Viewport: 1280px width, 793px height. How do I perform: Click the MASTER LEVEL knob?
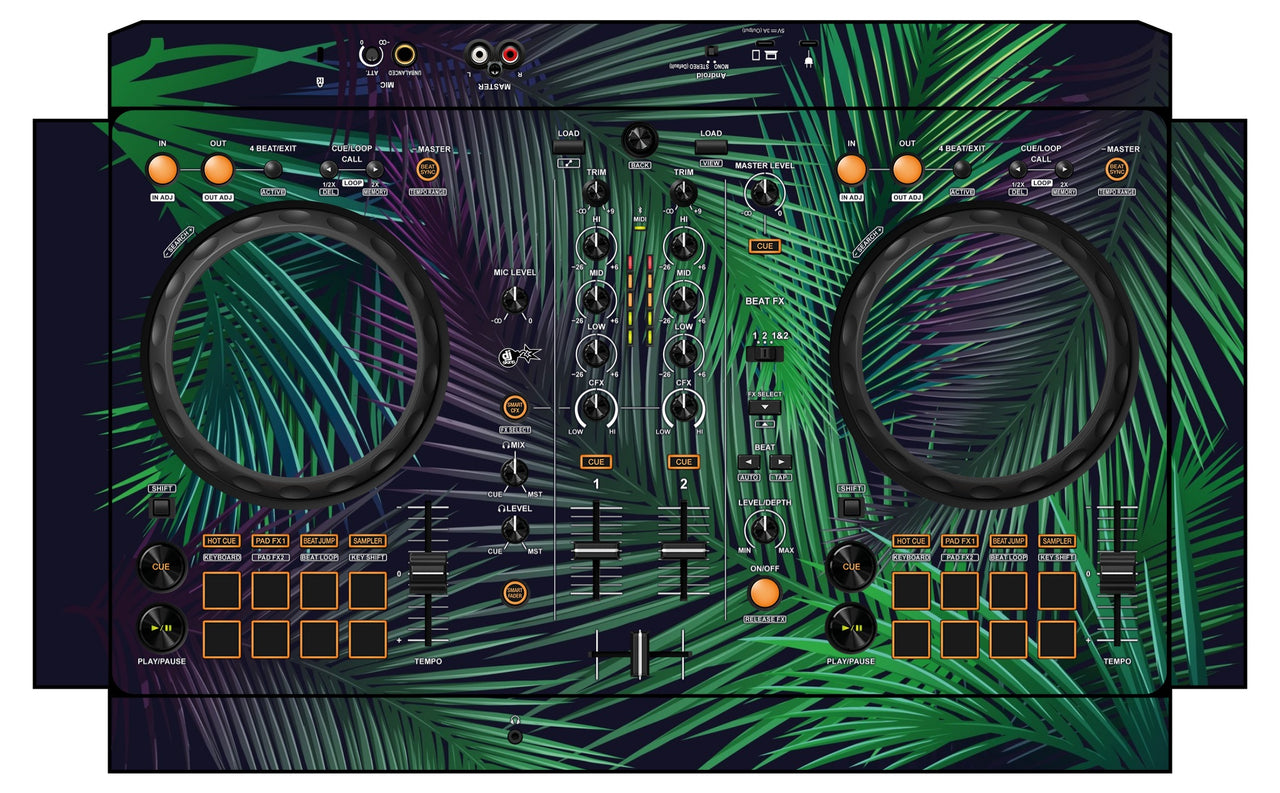(x=765, y=192)
